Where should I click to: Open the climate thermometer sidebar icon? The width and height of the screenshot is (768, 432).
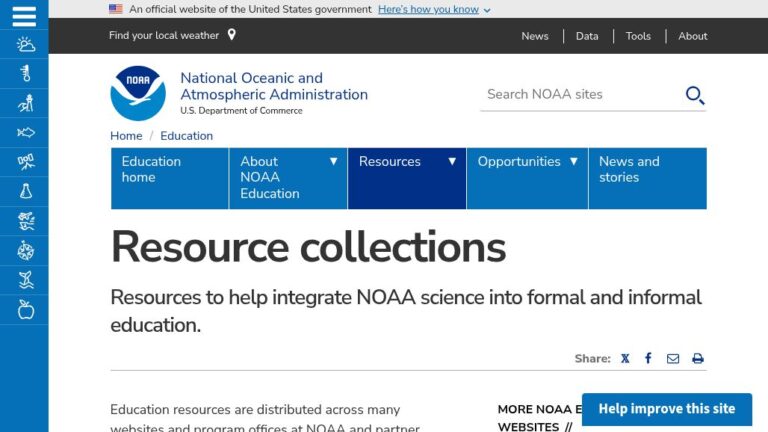pos(26,73)
